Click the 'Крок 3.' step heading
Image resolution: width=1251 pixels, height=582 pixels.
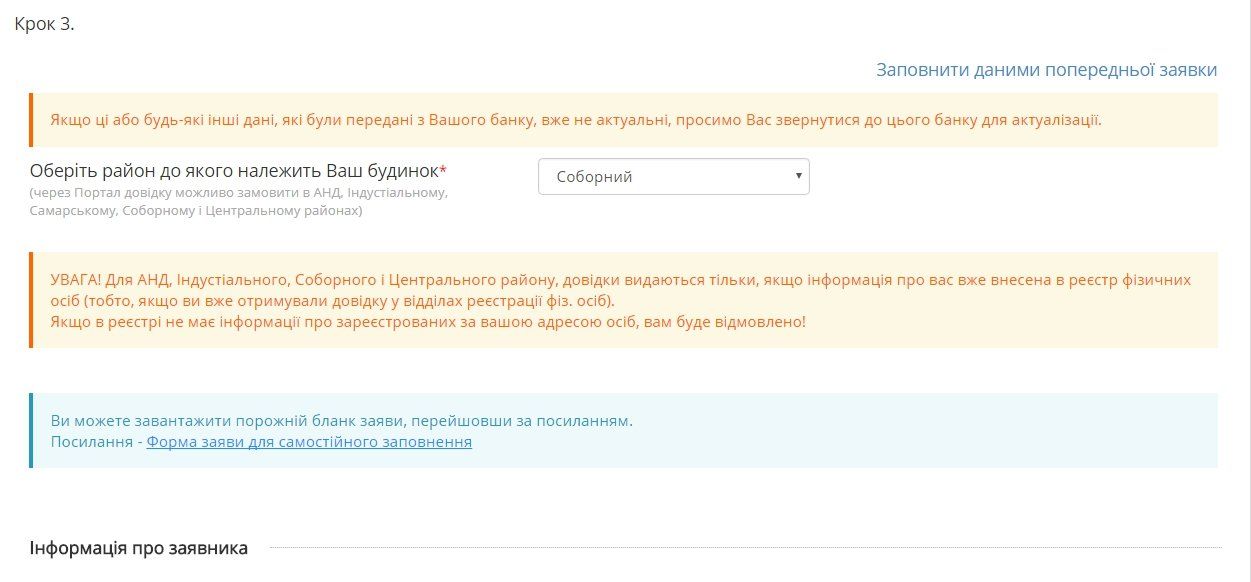click(x=44, y=24)
